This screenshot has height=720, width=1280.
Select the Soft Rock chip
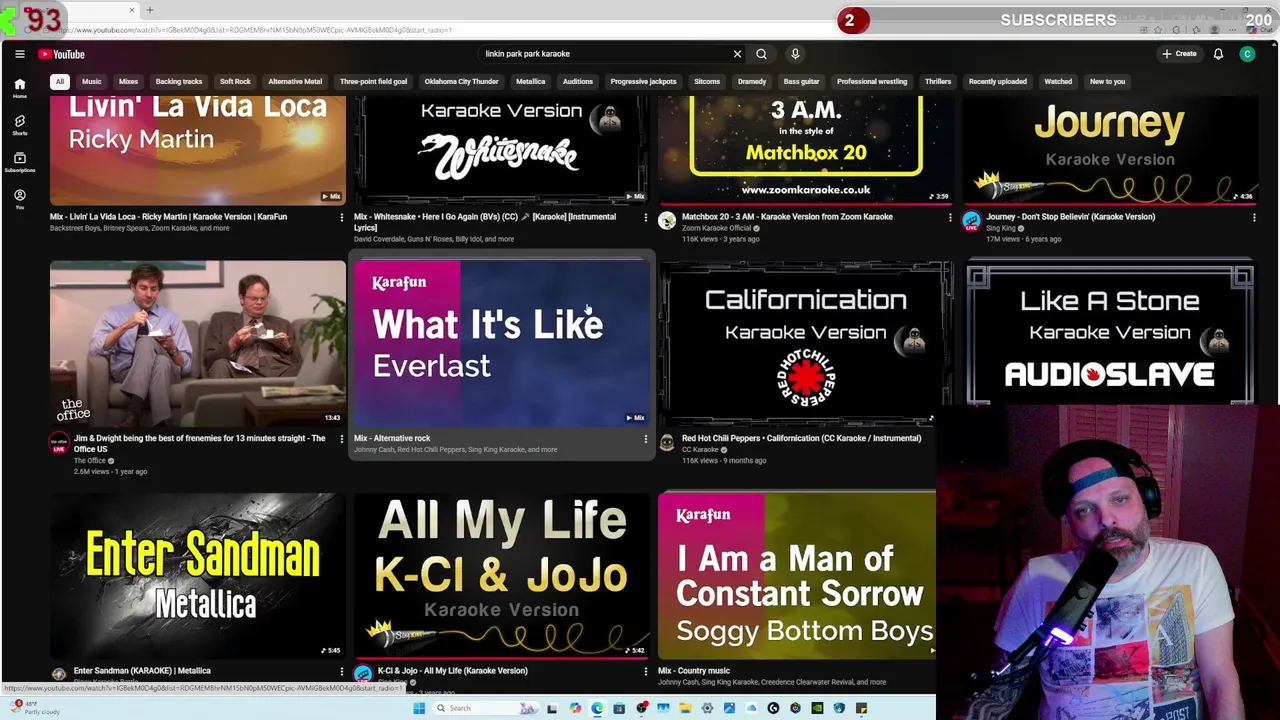pyautogui.click(x=235, y=81)
